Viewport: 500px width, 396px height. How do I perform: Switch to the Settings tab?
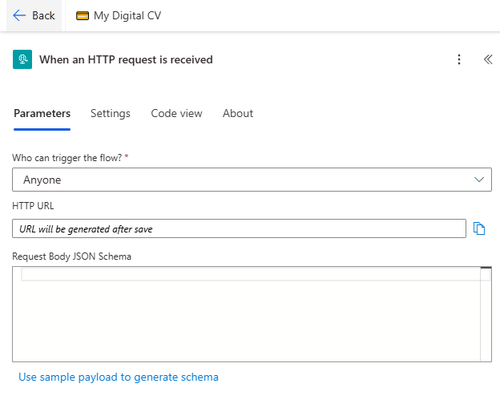coord(110,114)
